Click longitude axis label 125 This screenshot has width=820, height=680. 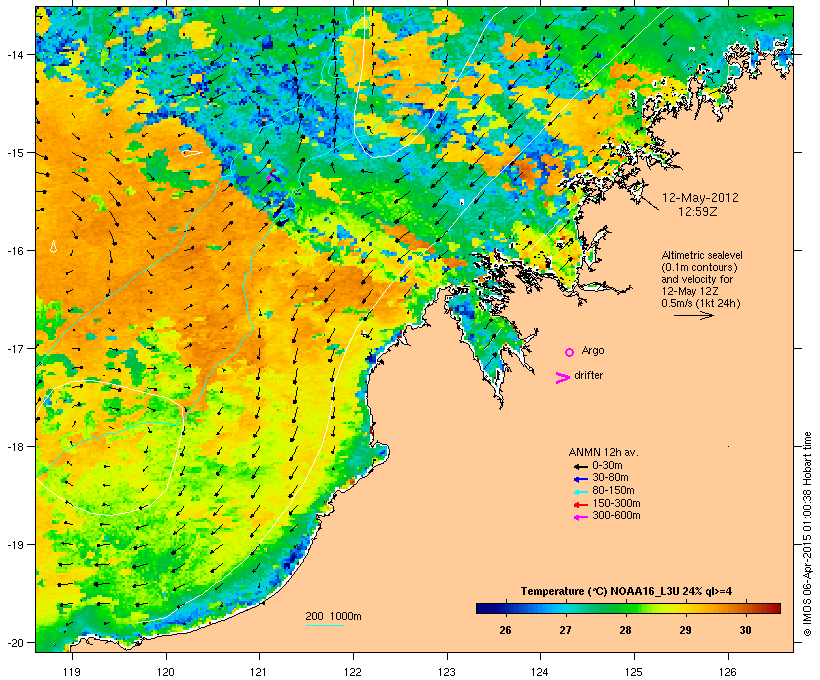tap(634, 672)
